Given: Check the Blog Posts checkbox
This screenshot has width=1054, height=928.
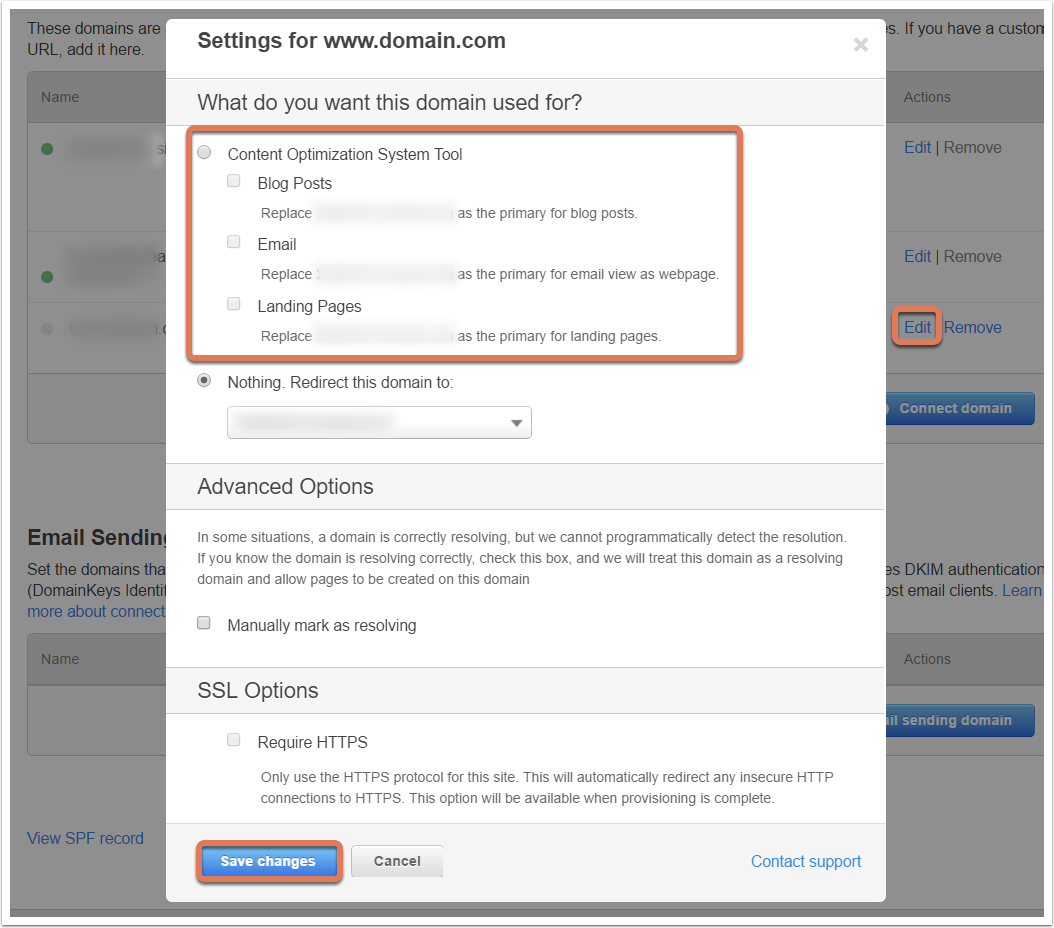Looking at the screenshot, I should click(x=234, y=181).
